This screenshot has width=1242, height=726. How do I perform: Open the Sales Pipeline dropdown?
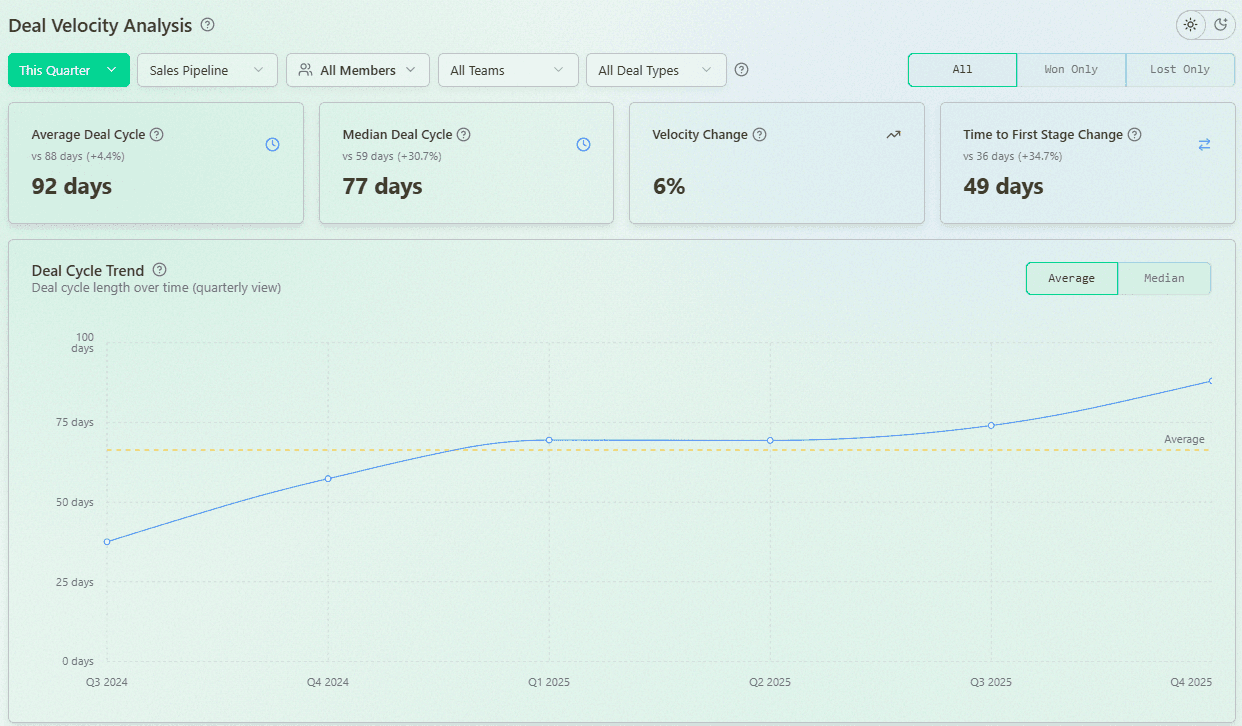click(x=207, y=70)
